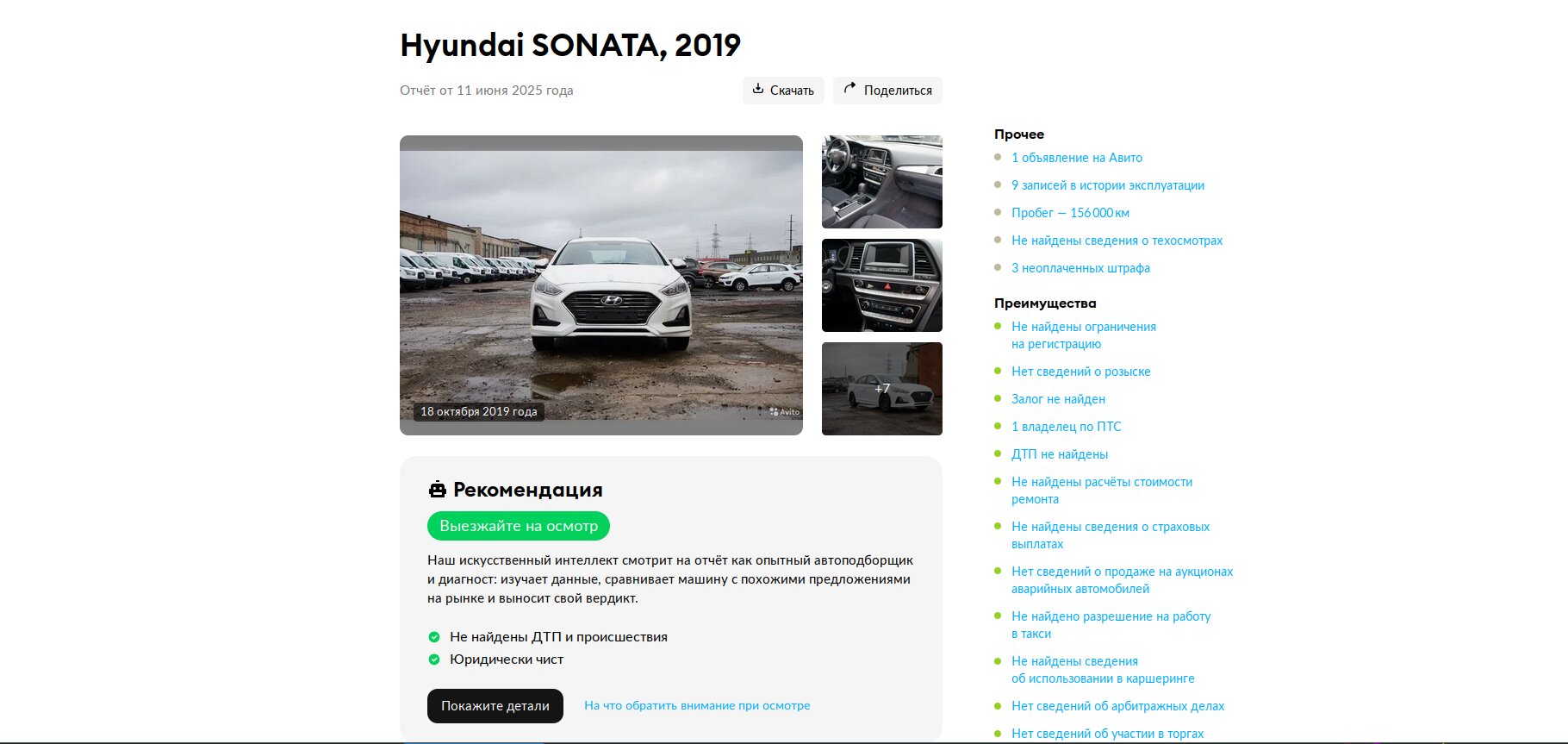1568x744 pixels.
Task: Click the share arrow icon
Action: (x=849, y=88)
